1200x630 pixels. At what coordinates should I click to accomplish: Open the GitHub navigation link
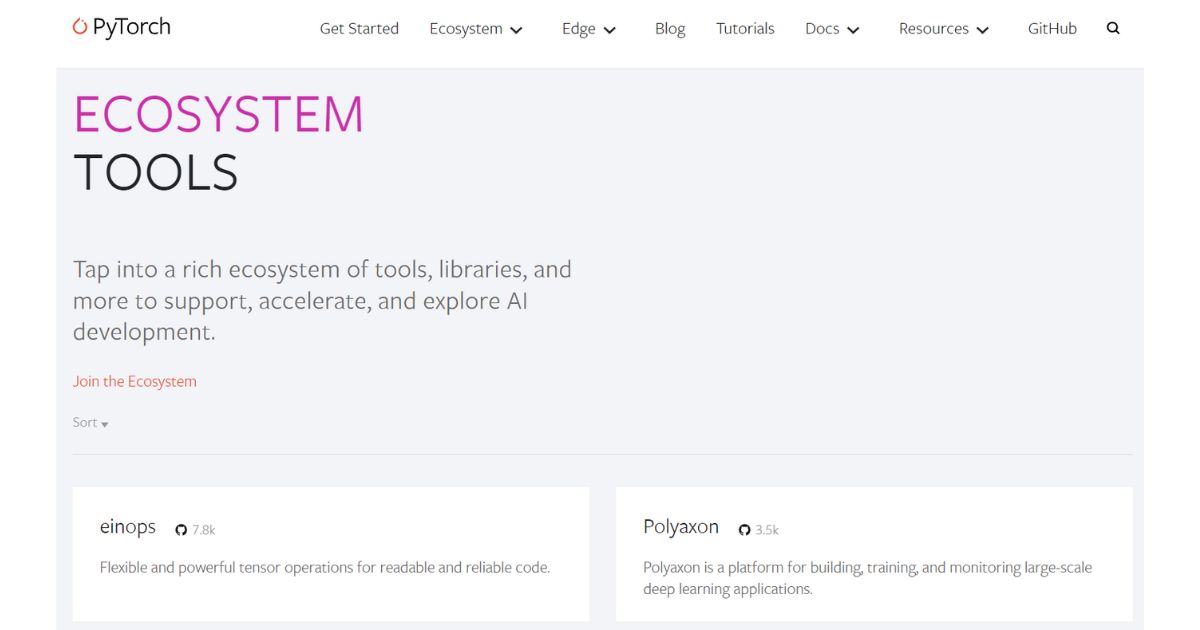tap(1052, 28)
